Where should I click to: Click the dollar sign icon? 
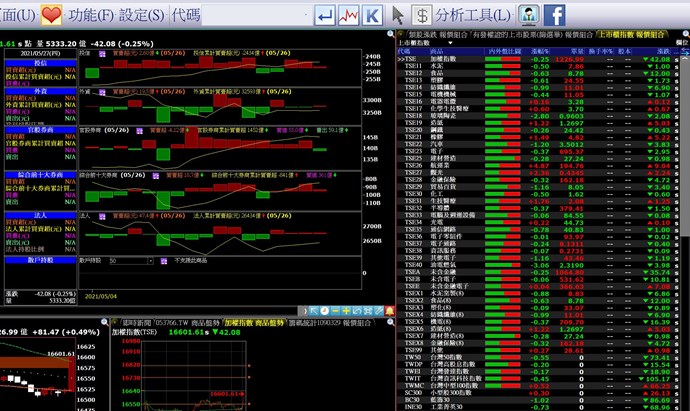tap(422, 15)
